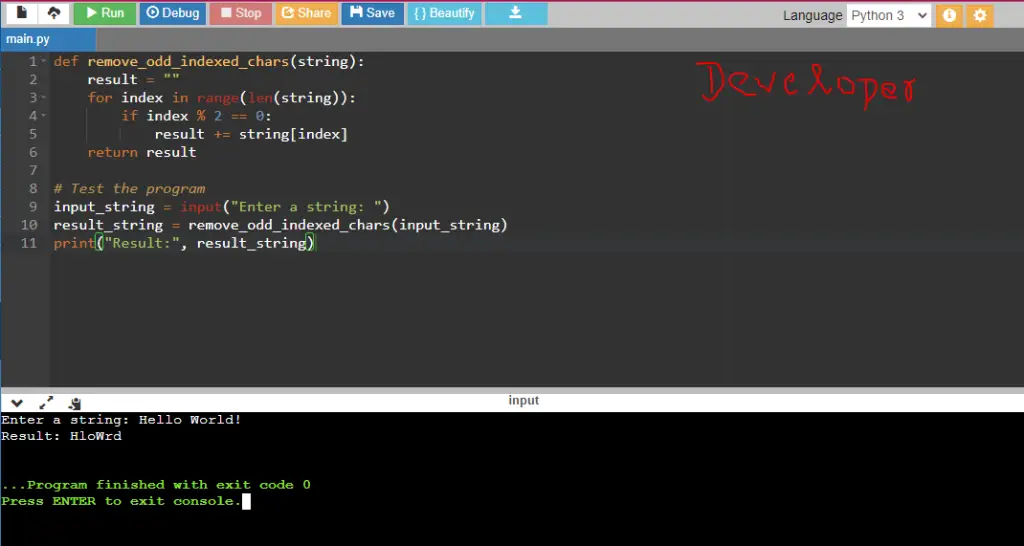Screen dimensions: 1024x546
Task: Clear the console using the clear icon
Action: pos(75,404)
